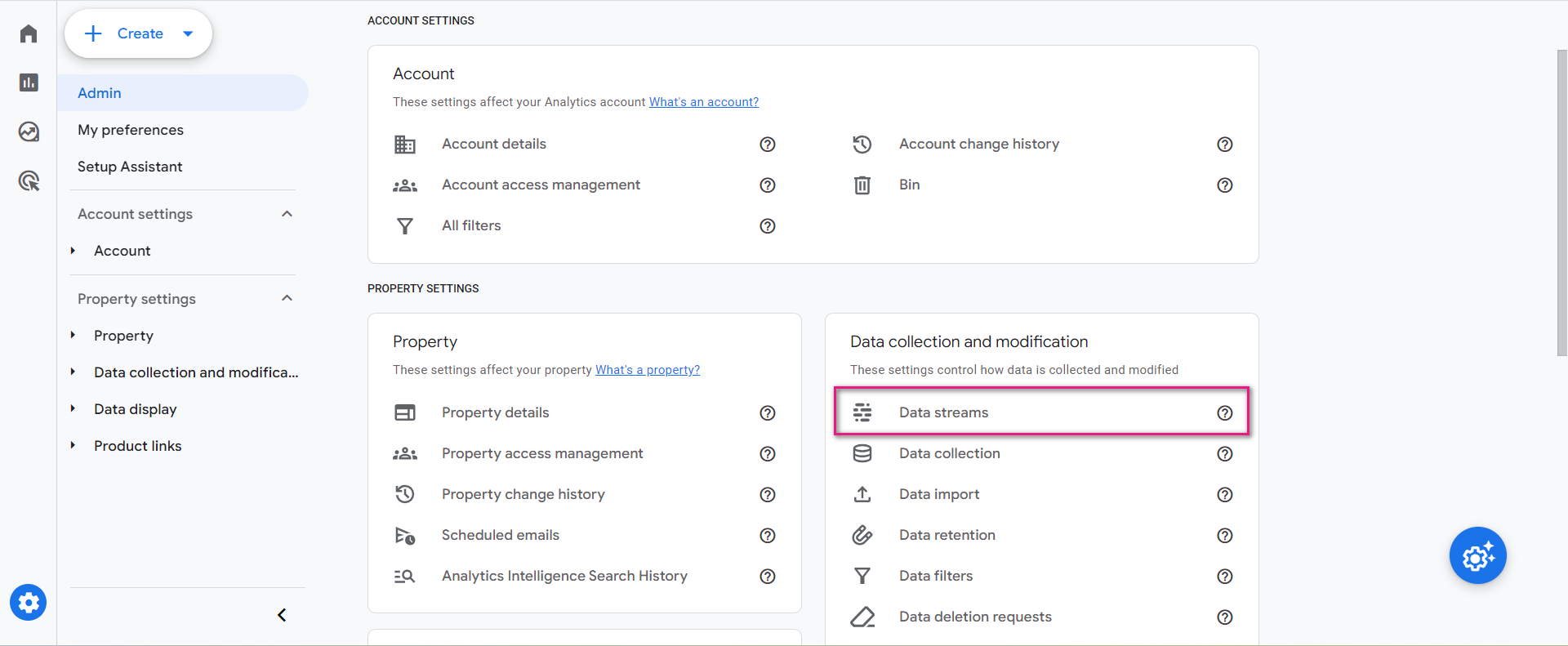Viewport: 1568px width, 646px height.
Task: Click help icon next to Data streams
Action: coord(1225,412)
